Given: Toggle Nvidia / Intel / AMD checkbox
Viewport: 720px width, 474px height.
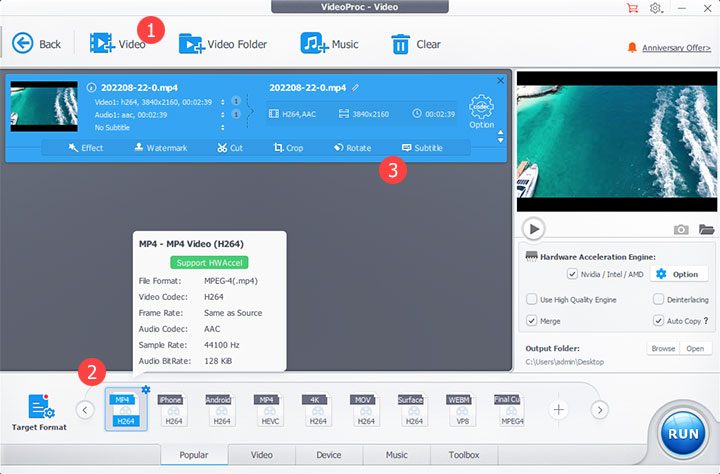Looking at the screenshot, I should [x=572, y=274].
